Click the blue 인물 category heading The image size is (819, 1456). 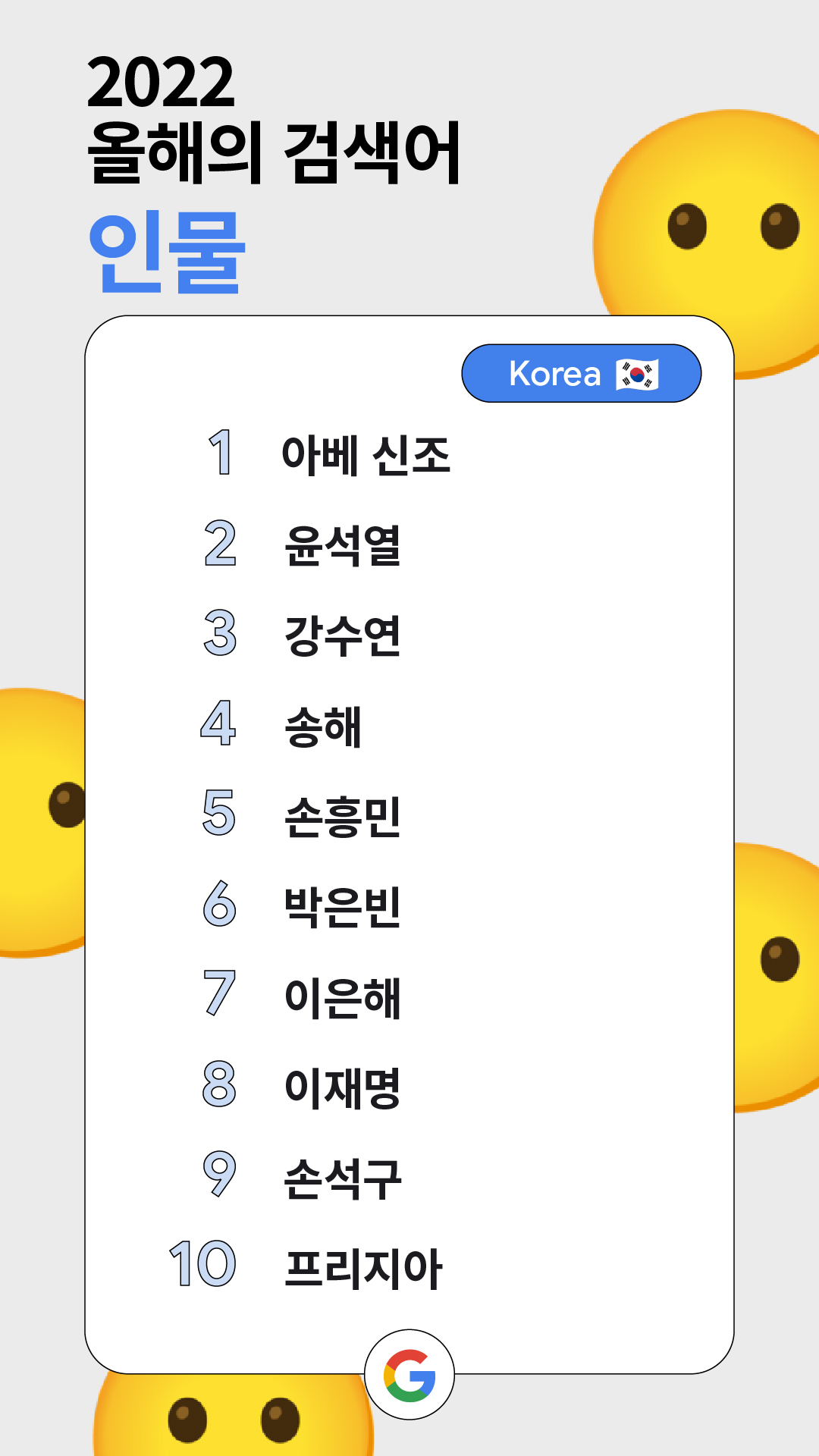(x=167, y=253)
